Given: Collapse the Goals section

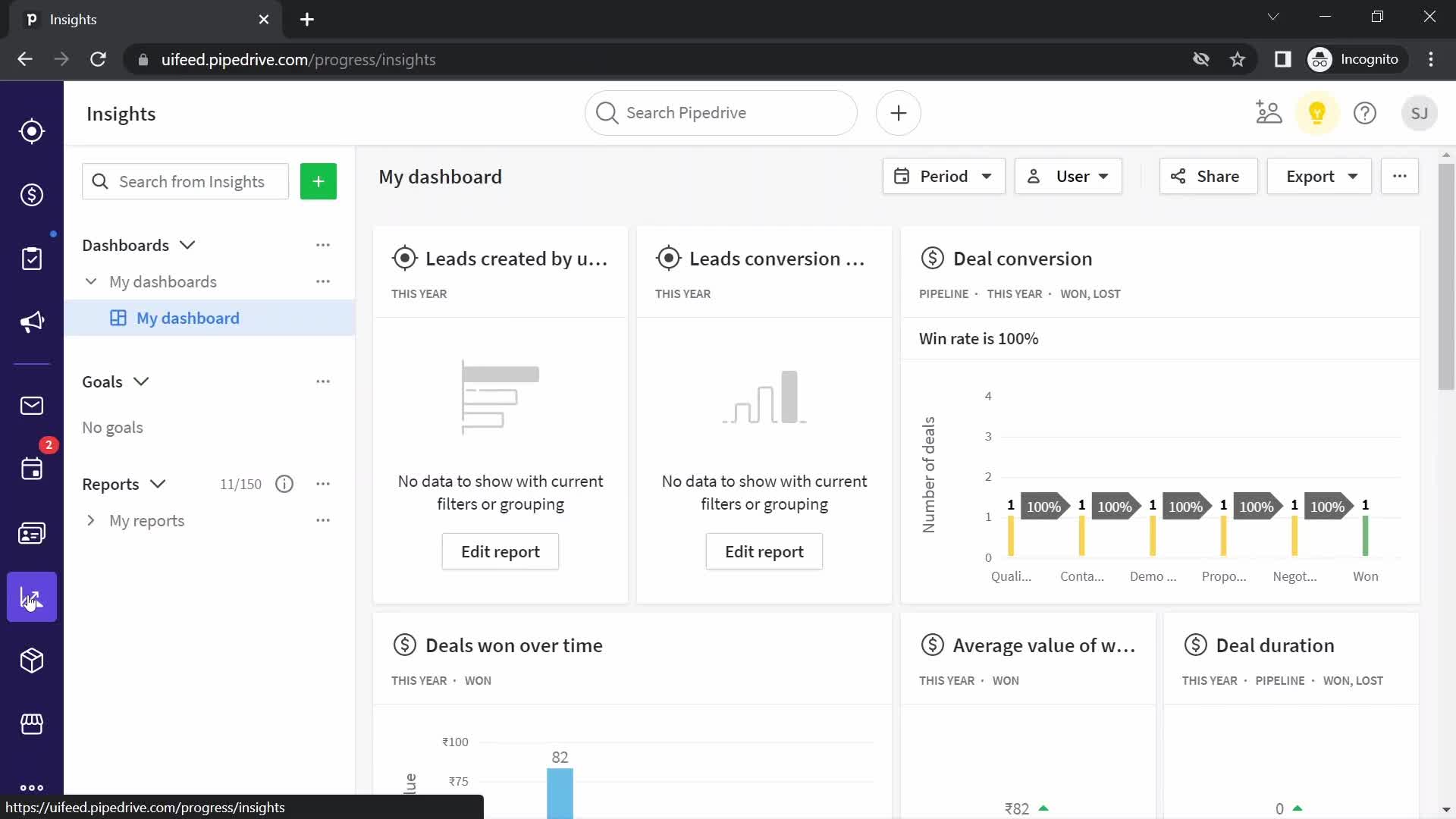Looking at the screenshot, I should [141, 381].
